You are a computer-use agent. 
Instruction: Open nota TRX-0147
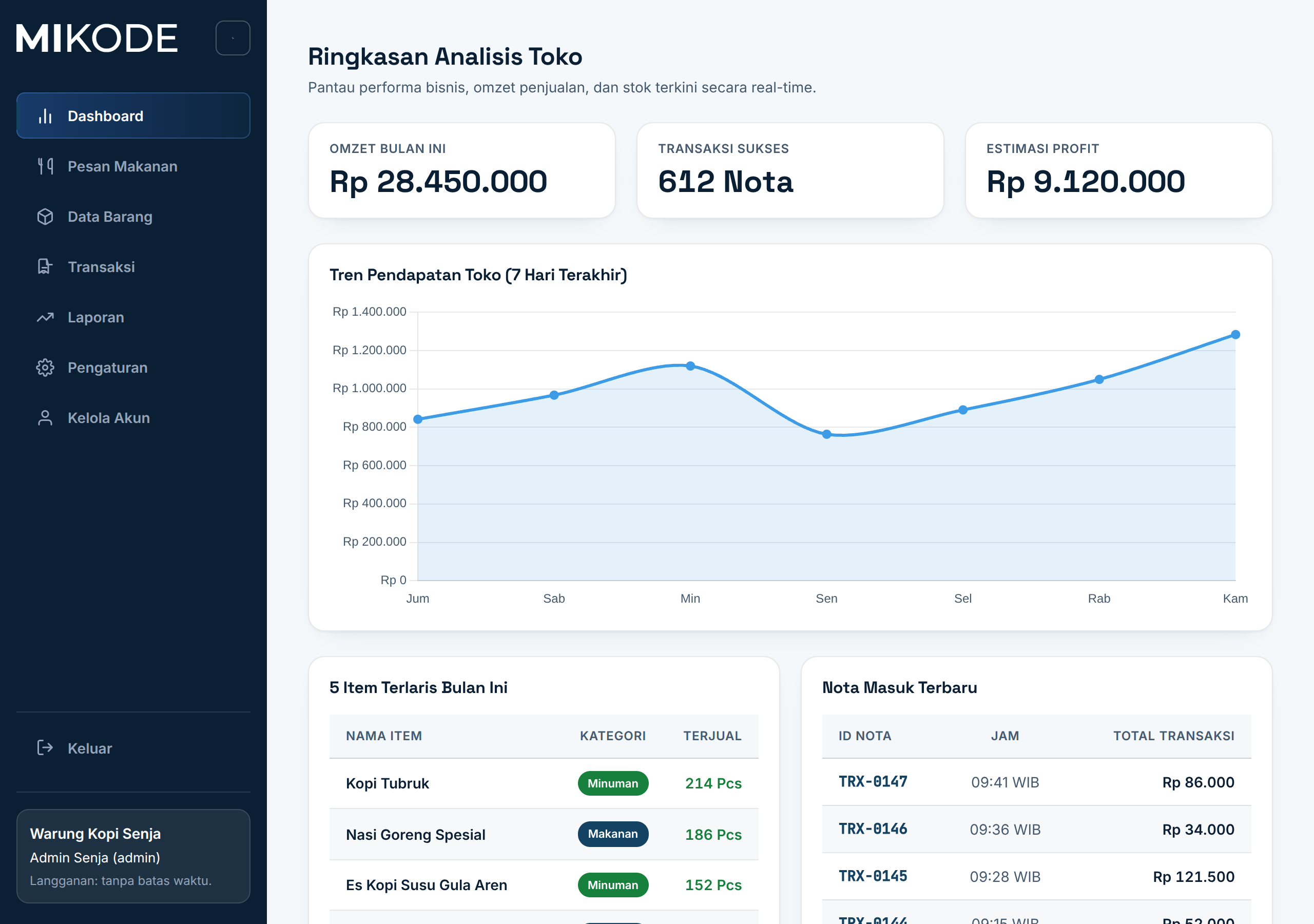click(873, 782)
